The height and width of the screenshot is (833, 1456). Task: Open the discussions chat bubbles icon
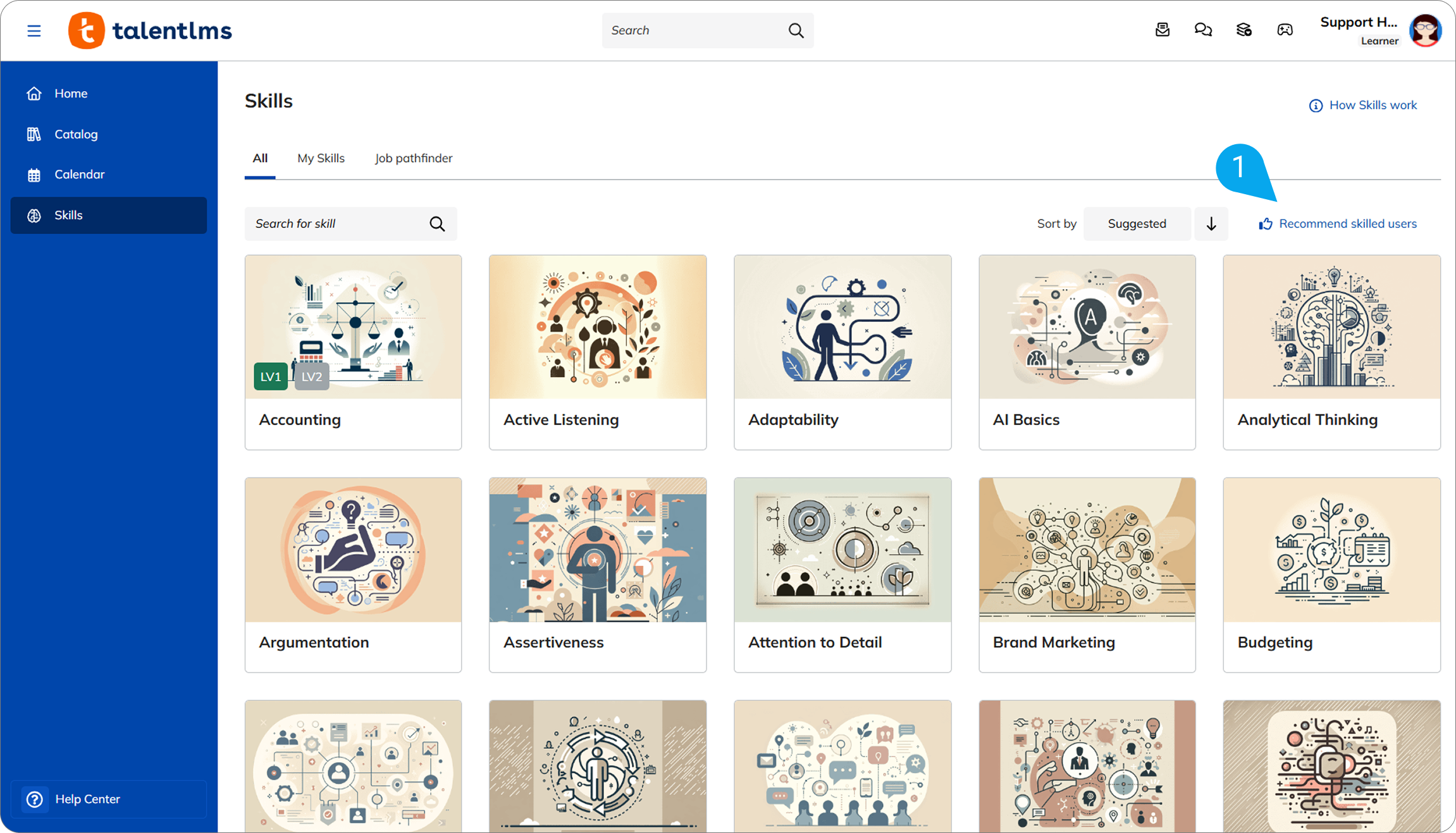[1203, 30]
